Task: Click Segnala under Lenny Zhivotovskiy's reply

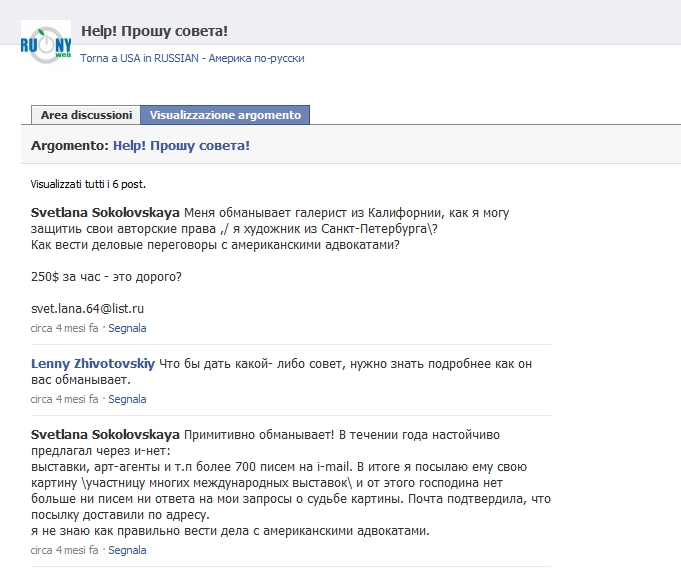Action: pyautogui.click(x=127, y=399)
